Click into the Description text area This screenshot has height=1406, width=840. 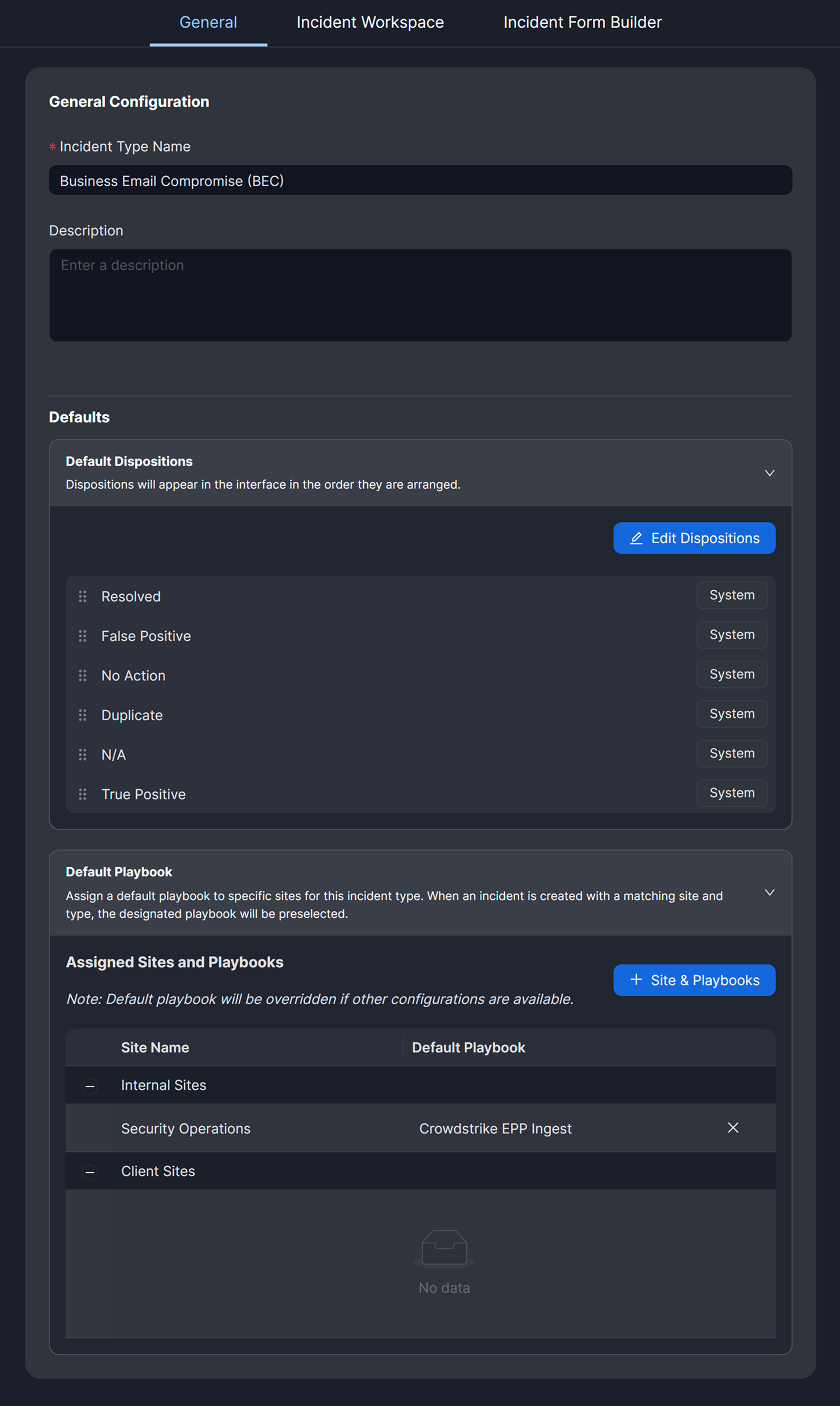(x=420, y=295)
